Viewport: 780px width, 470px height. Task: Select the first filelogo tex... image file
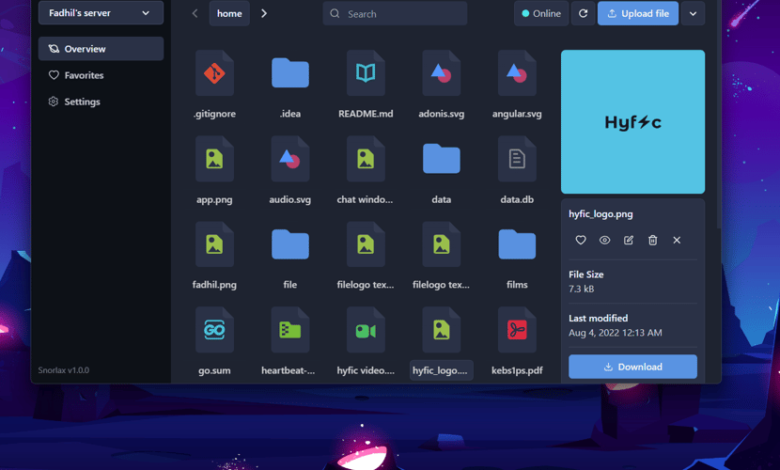[x=366, y=245]
